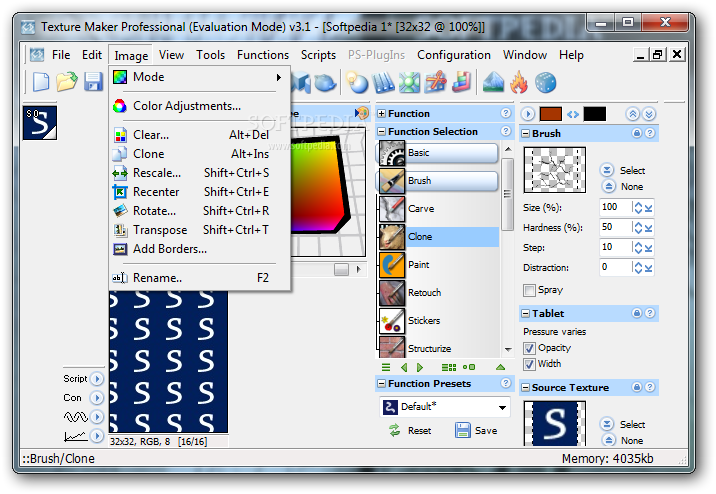
Task: Click the green next arrow icon
Action: click(420, 367)
